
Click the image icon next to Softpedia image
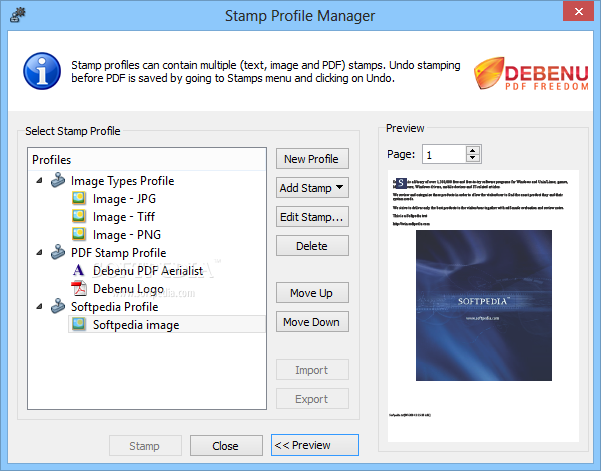tap(79, 324)
